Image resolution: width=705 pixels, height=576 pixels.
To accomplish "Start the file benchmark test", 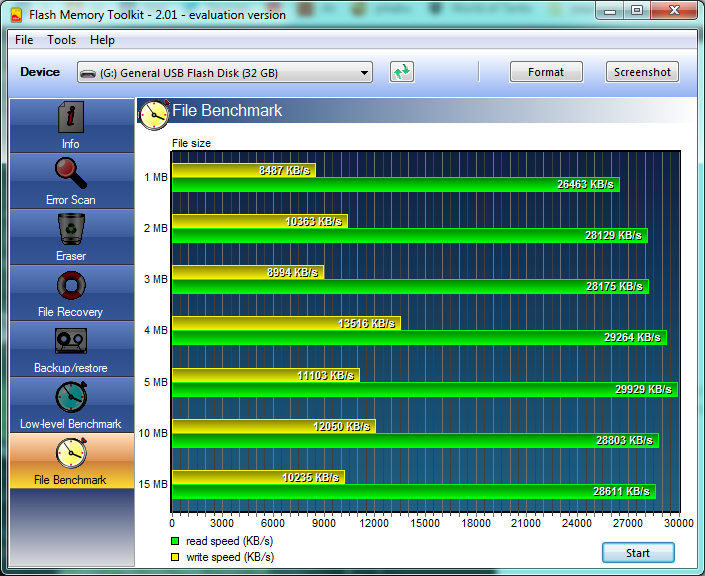I will pos(638,553).
